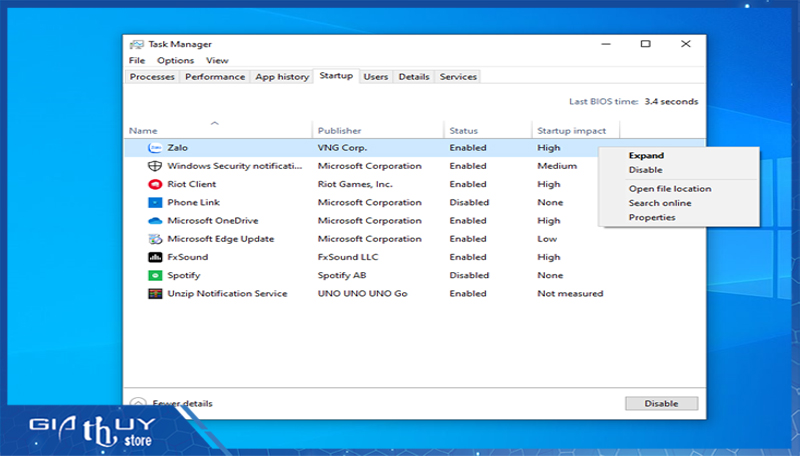This screenshot has height=456, width=800.
Task: Select the FxSound entry
Action: pyautogui.click(x=188, y=257)
